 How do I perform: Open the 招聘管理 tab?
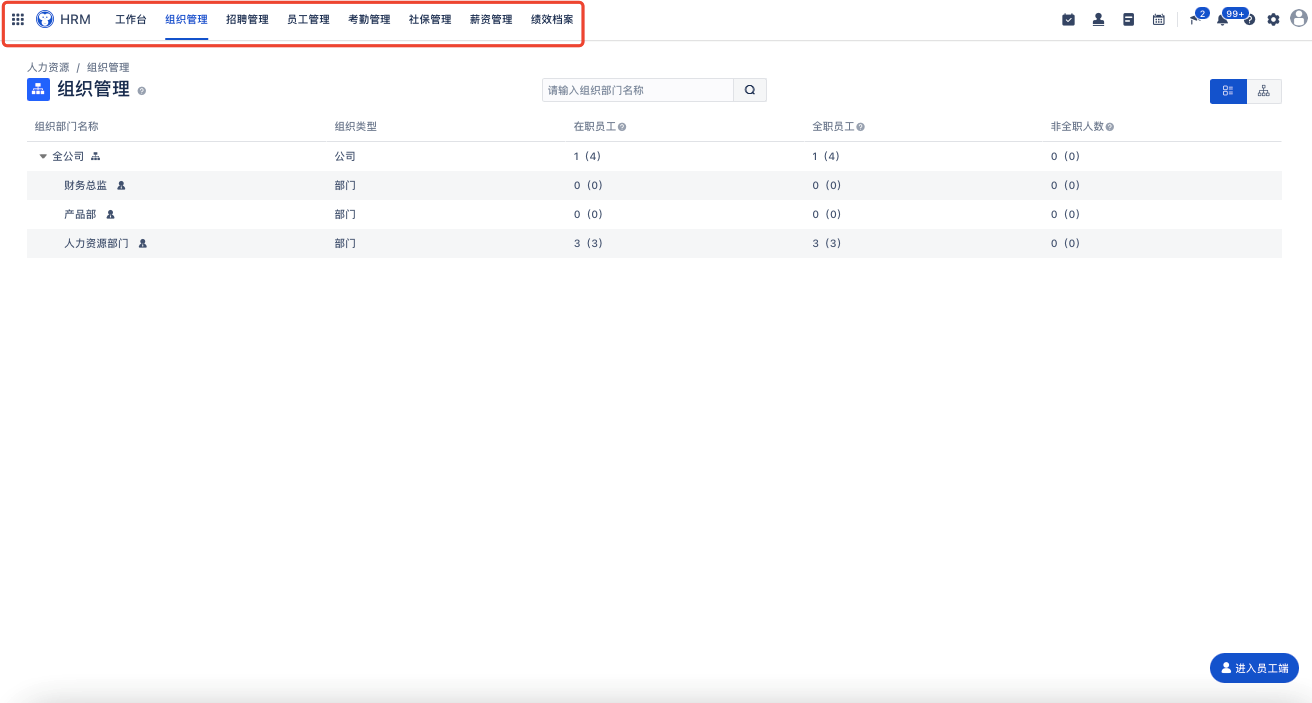point(248,19)
